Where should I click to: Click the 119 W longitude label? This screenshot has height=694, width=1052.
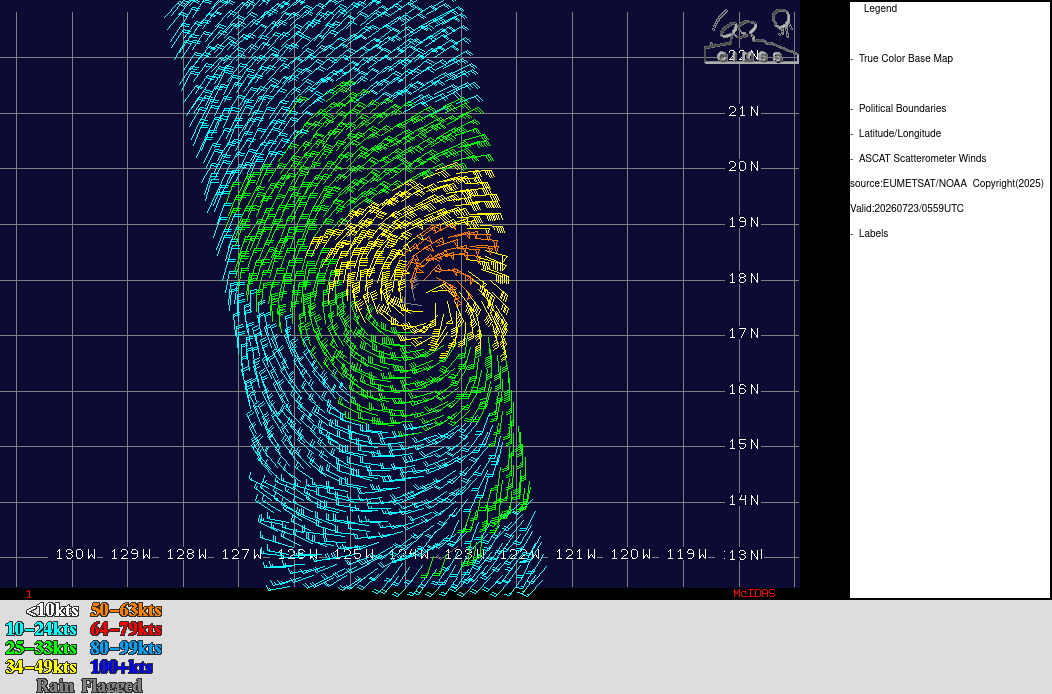687,554
